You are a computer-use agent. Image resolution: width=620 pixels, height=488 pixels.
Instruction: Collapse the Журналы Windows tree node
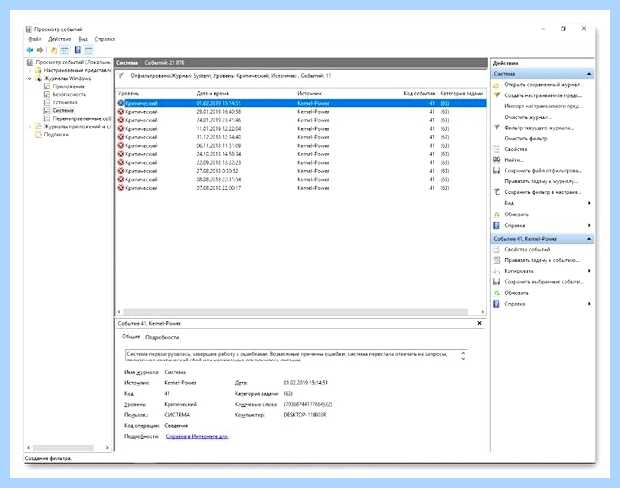pos(30,79)
